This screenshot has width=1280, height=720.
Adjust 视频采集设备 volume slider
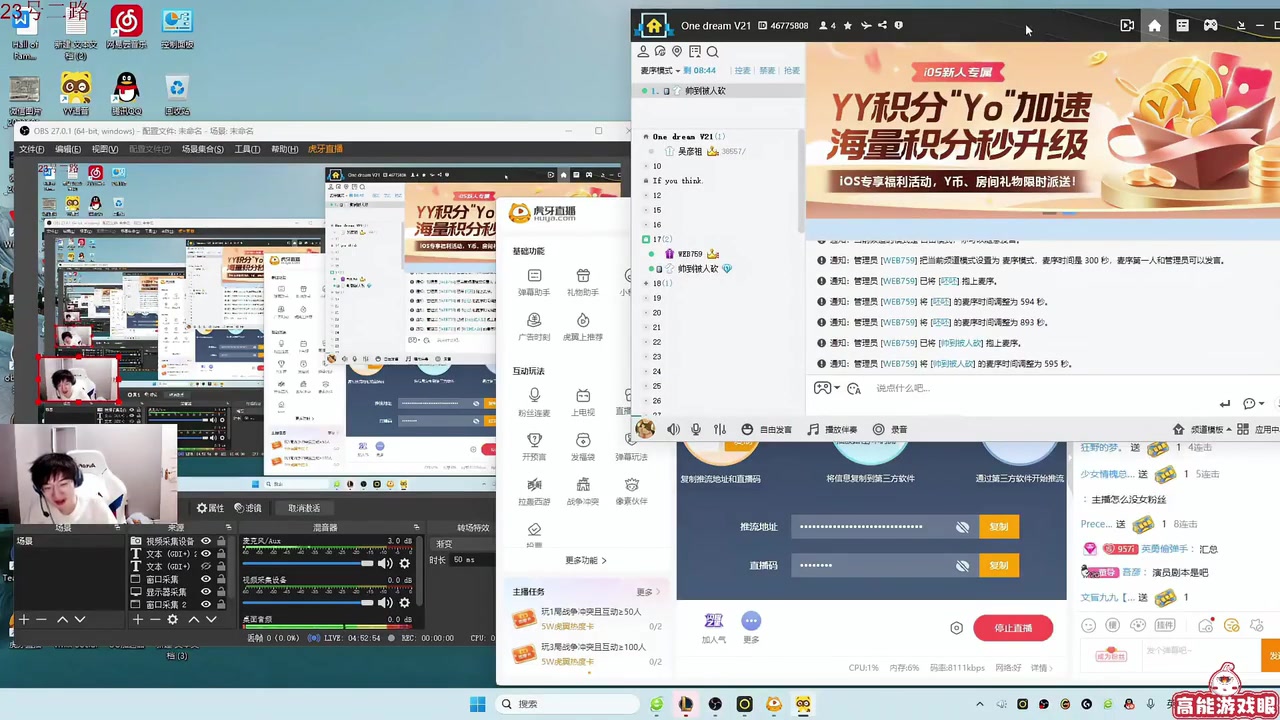point(308,602)
